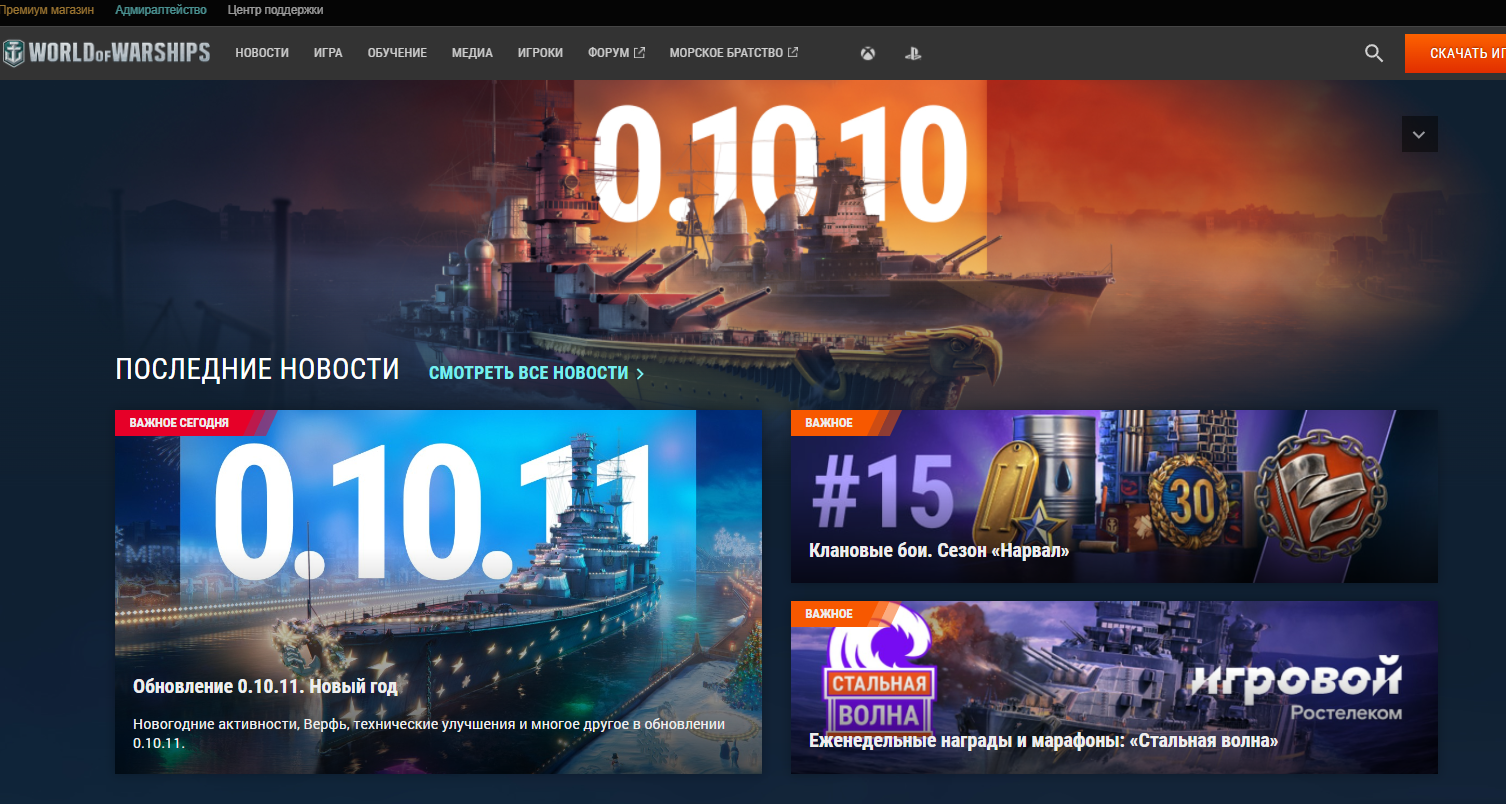Open the МЕДИА menu
This screenshot has height=804, width=1506.
472,53
